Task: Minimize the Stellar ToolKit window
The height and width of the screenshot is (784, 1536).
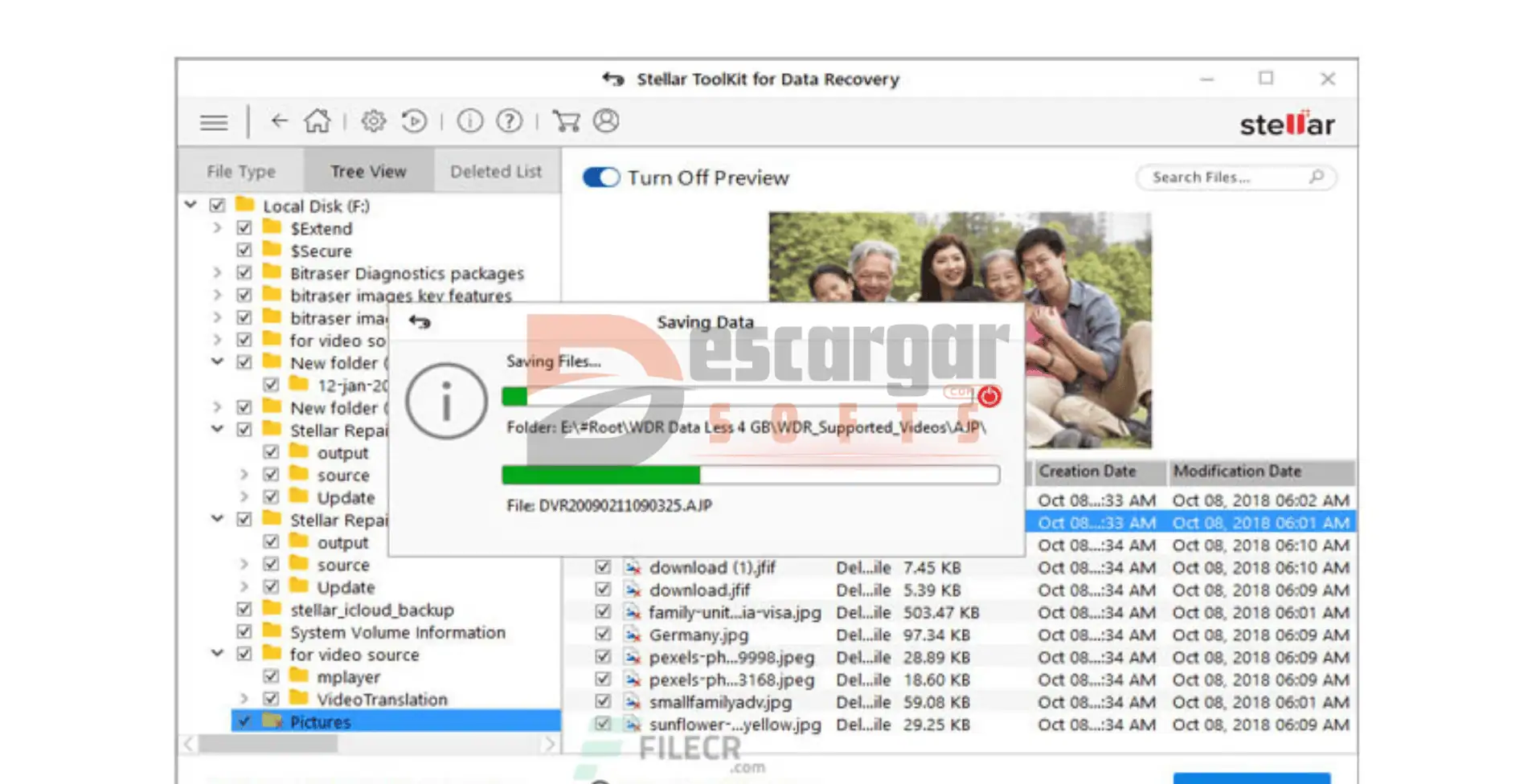Action: 1206,79
